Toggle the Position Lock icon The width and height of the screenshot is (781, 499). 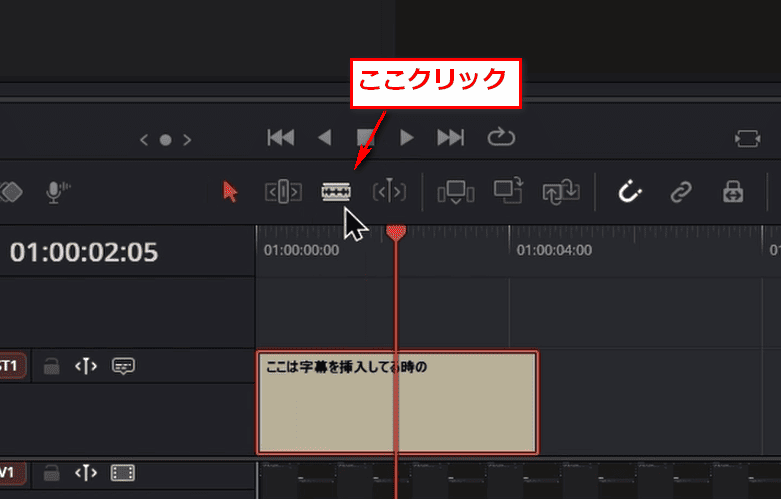click(x=733, y=192)
